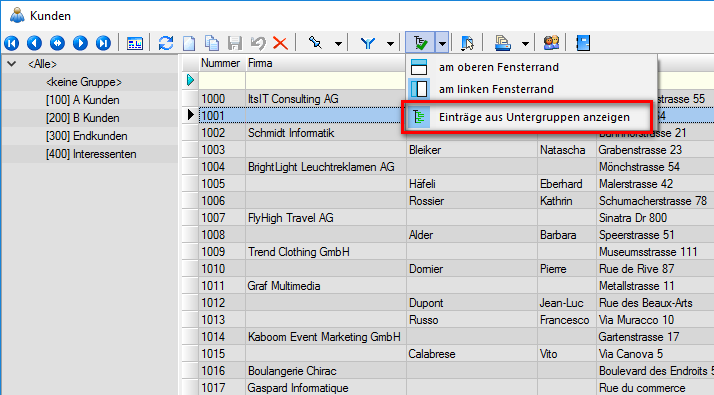Open the table layout view icon

click(135, 43)
